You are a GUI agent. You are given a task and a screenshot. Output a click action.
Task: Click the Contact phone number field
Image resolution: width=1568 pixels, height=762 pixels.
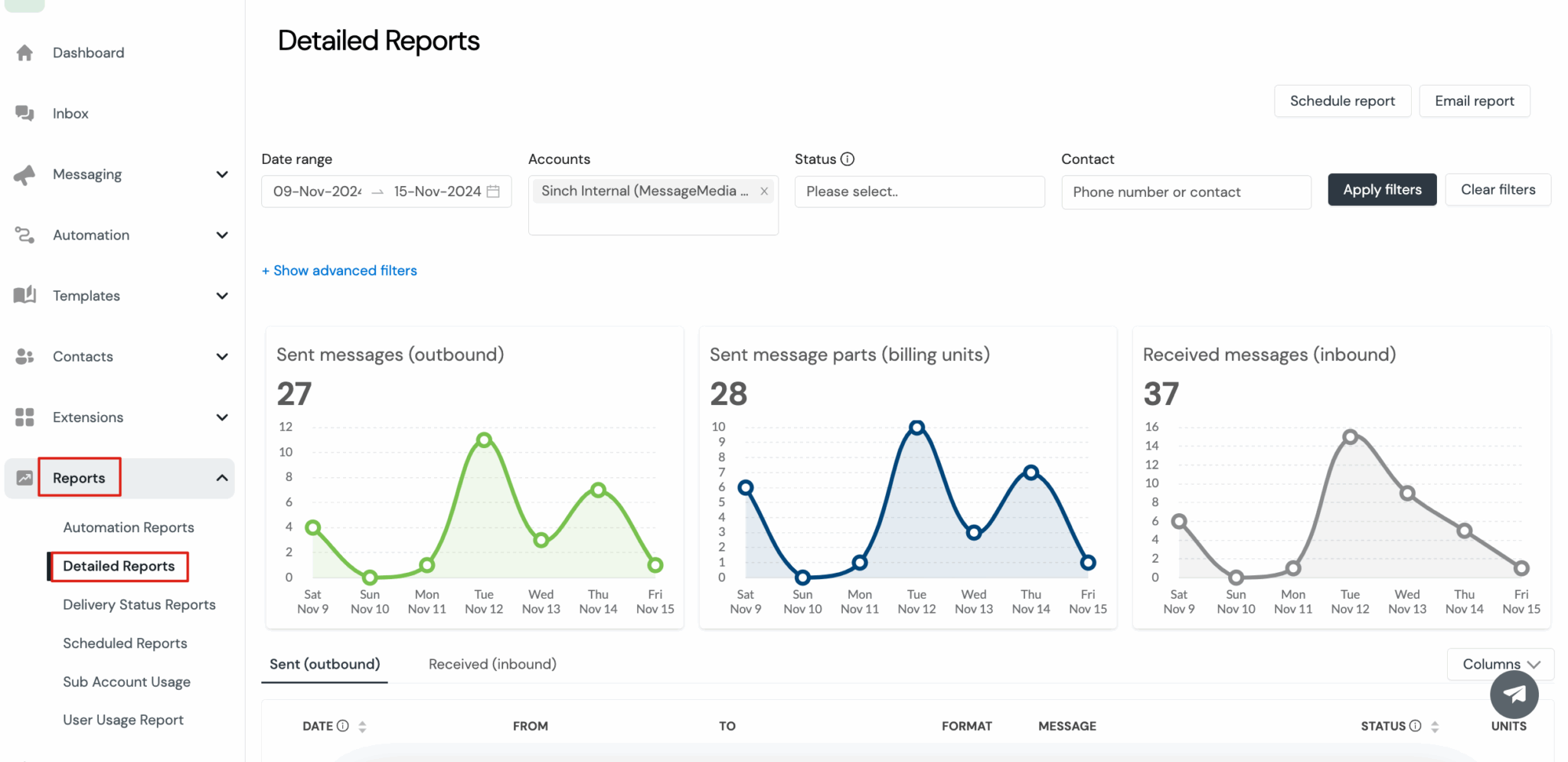click(x=1185, y=192)
